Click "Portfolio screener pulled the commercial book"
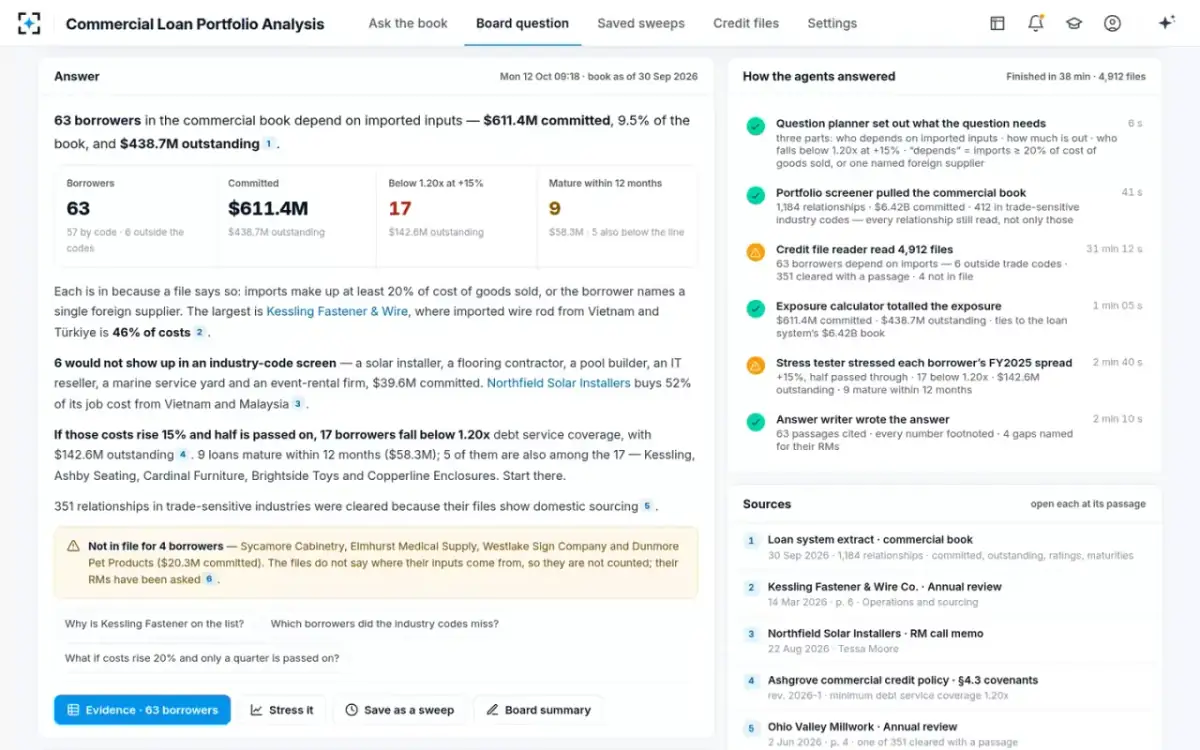Screen dimensions: 1200x750 (x=901, y=193)
